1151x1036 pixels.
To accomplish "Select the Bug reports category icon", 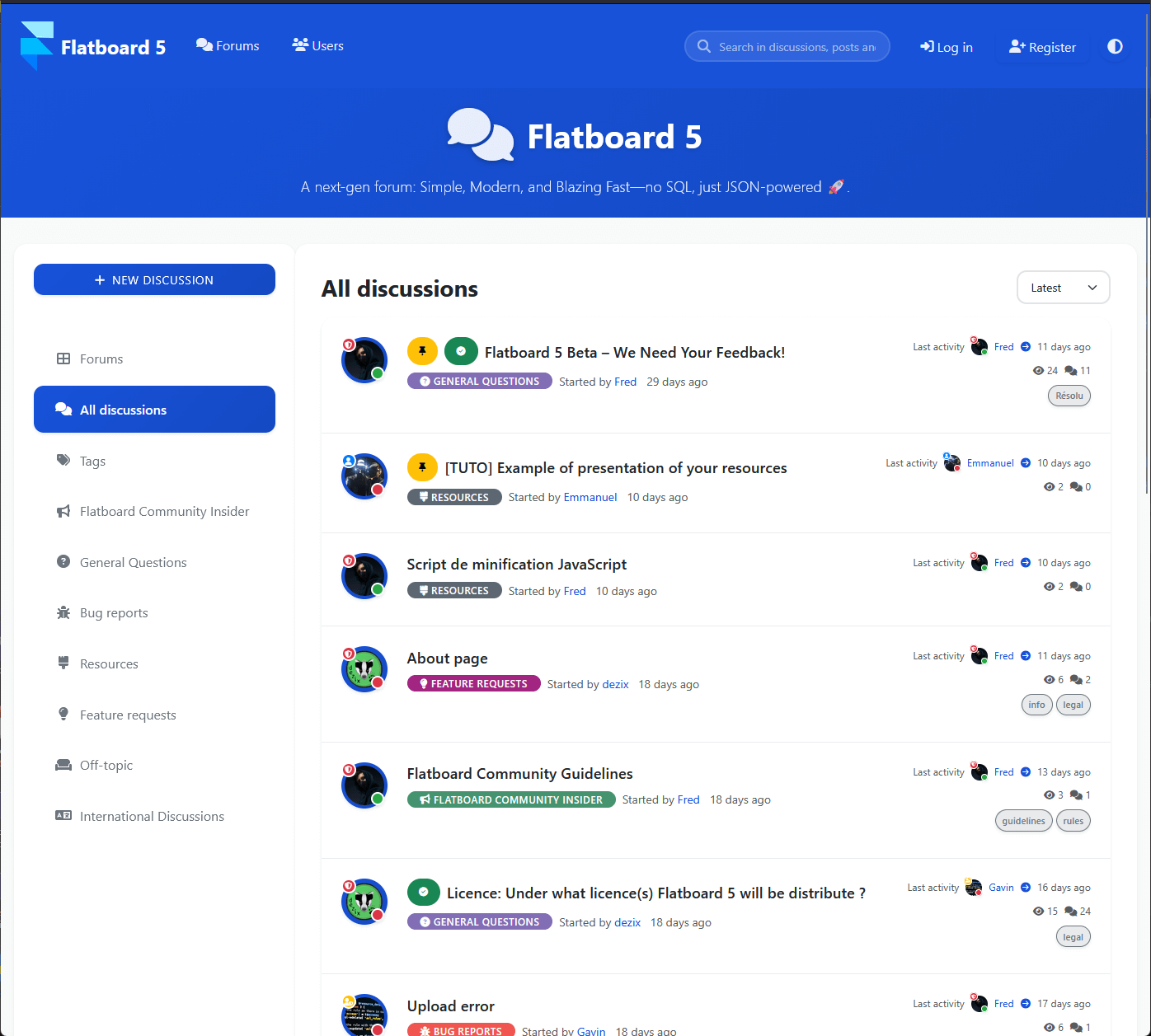I will tap(63, 612).
